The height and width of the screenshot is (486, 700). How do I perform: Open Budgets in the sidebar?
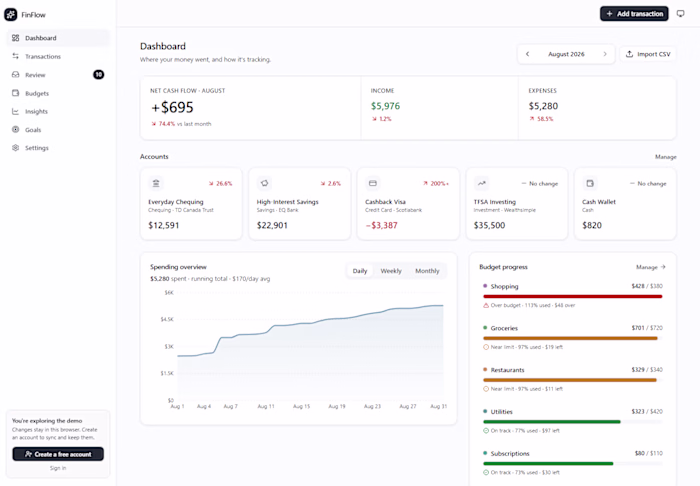tap(58, 93)
